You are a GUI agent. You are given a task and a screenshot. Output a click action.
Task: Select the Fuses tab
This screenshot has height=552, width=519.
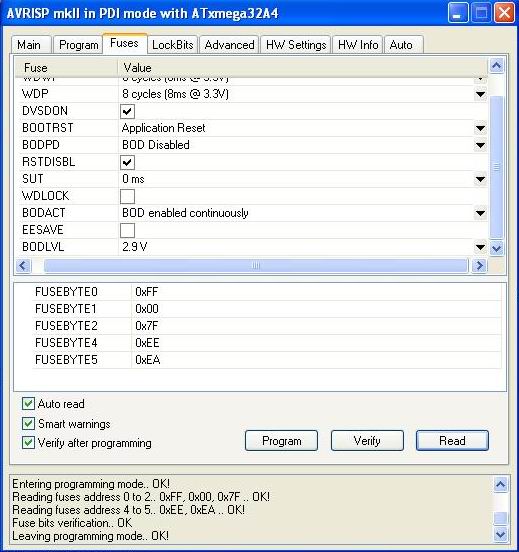(125, 43)
